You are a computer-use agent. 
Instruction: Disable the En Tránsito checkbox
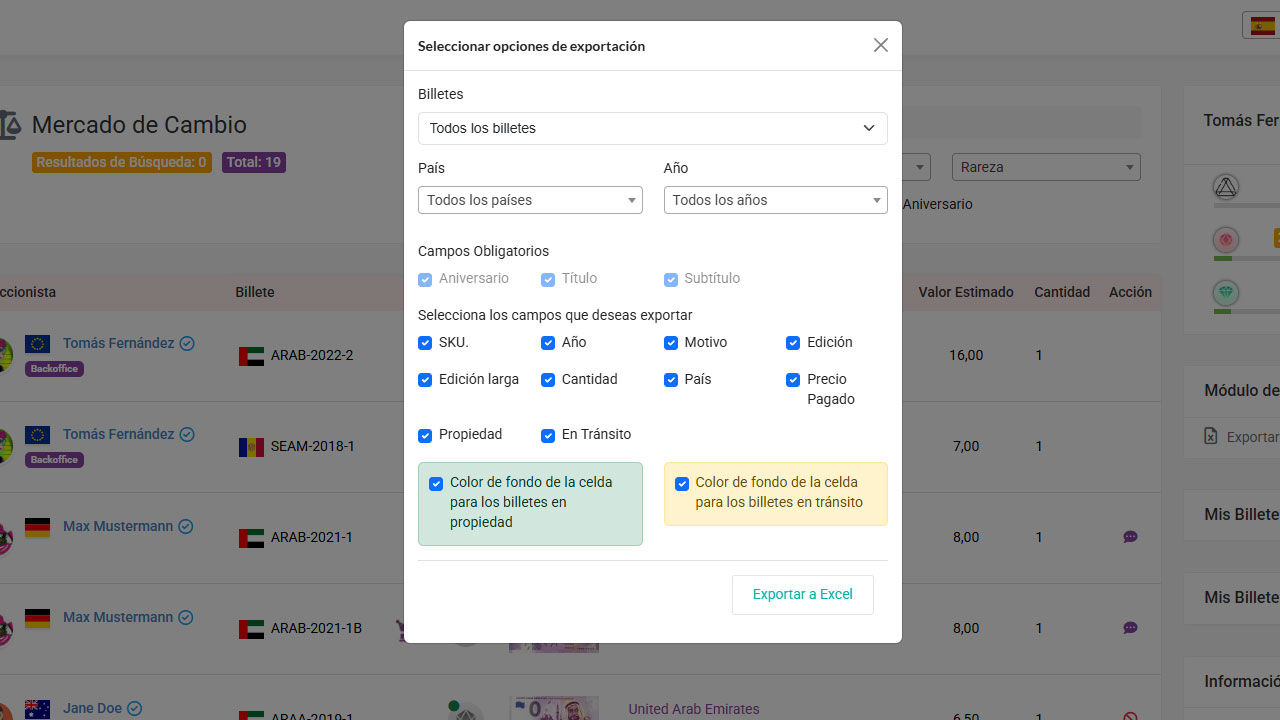pos(548,435)
